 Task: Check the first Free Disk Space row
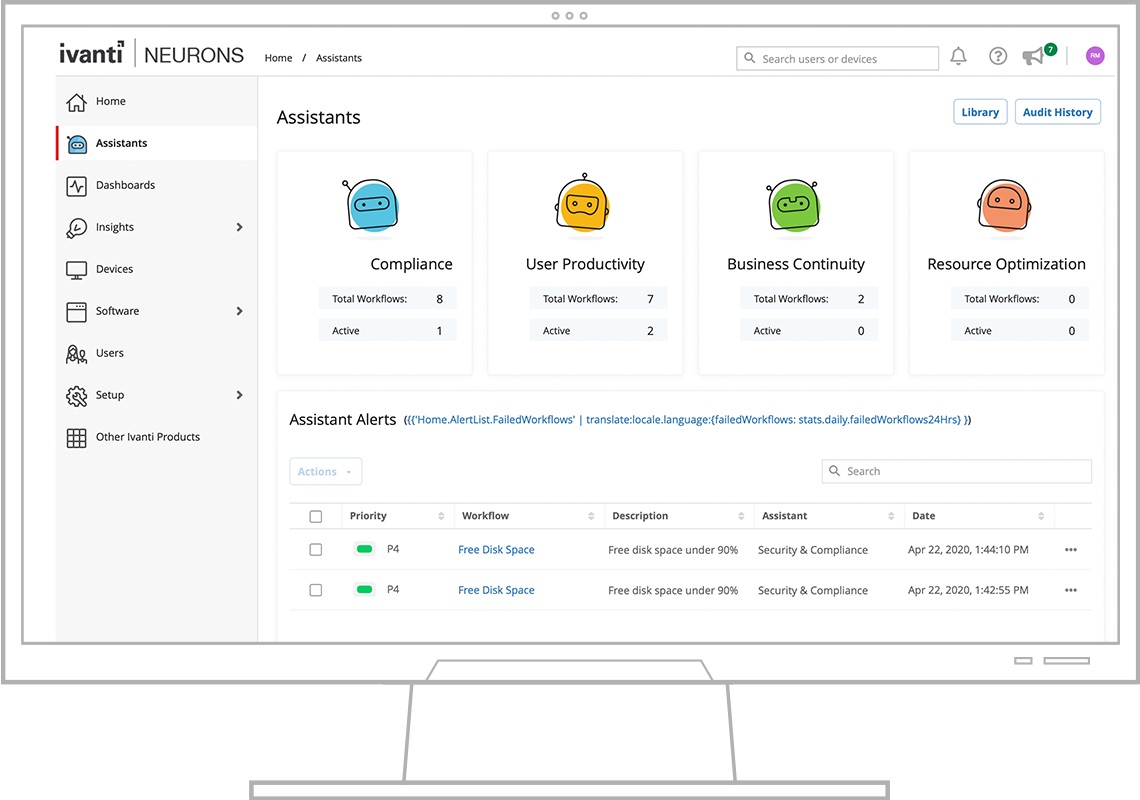click(x=316, y=550)
